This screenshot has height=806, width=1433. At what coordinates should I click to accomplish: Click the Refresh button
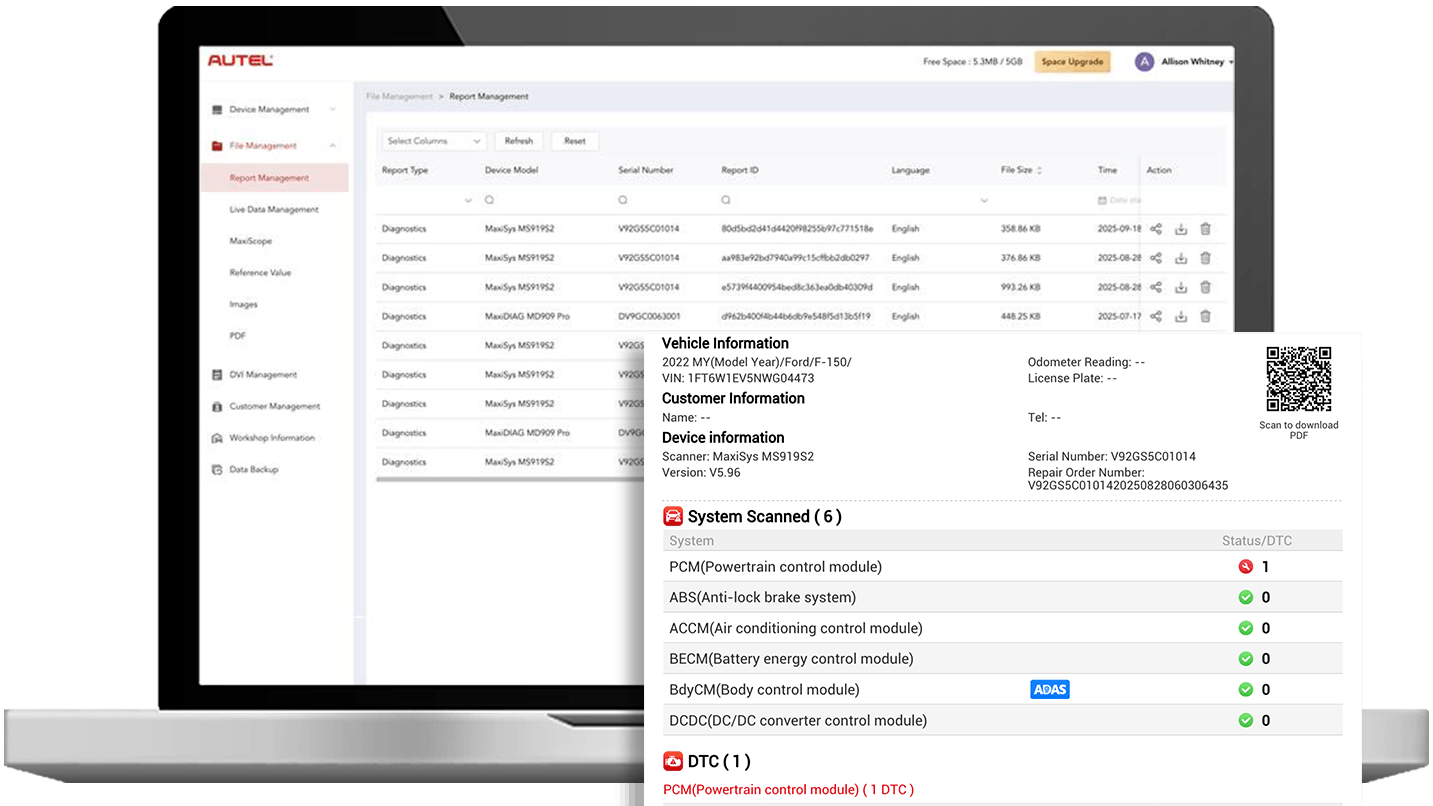518,141
